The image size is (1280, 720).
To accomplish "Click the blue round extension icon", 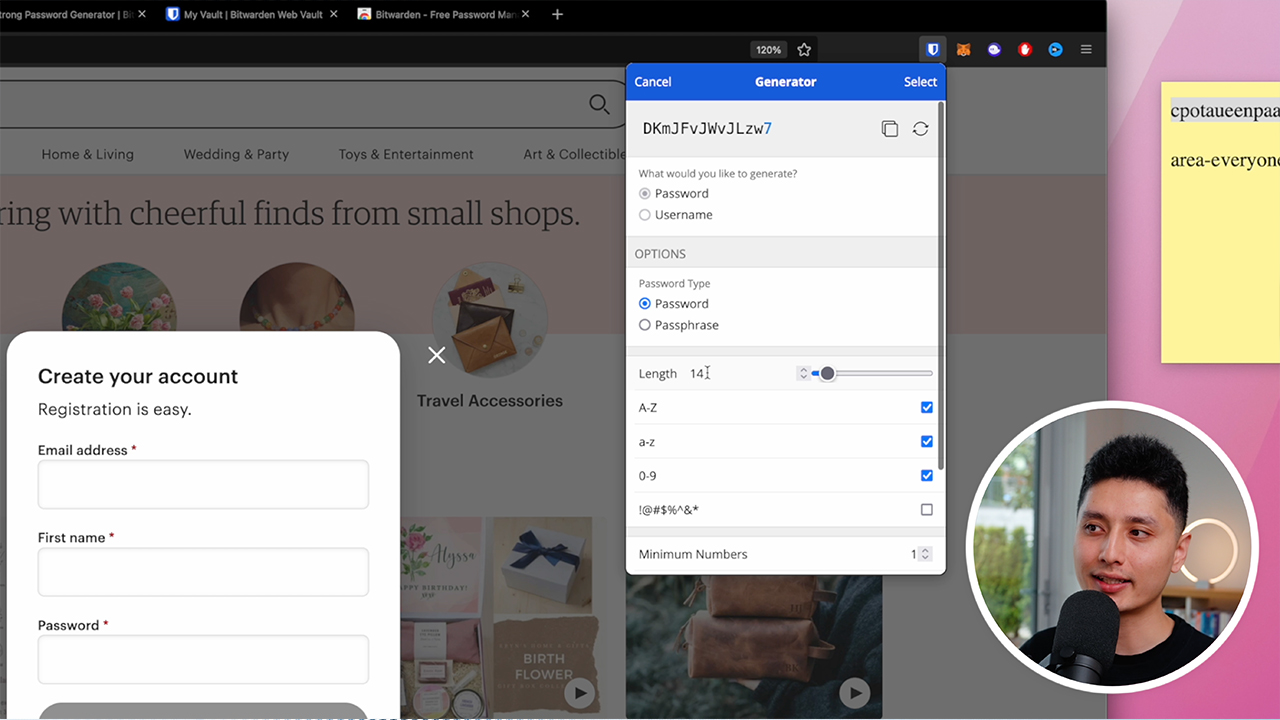I will [1055, 49].
